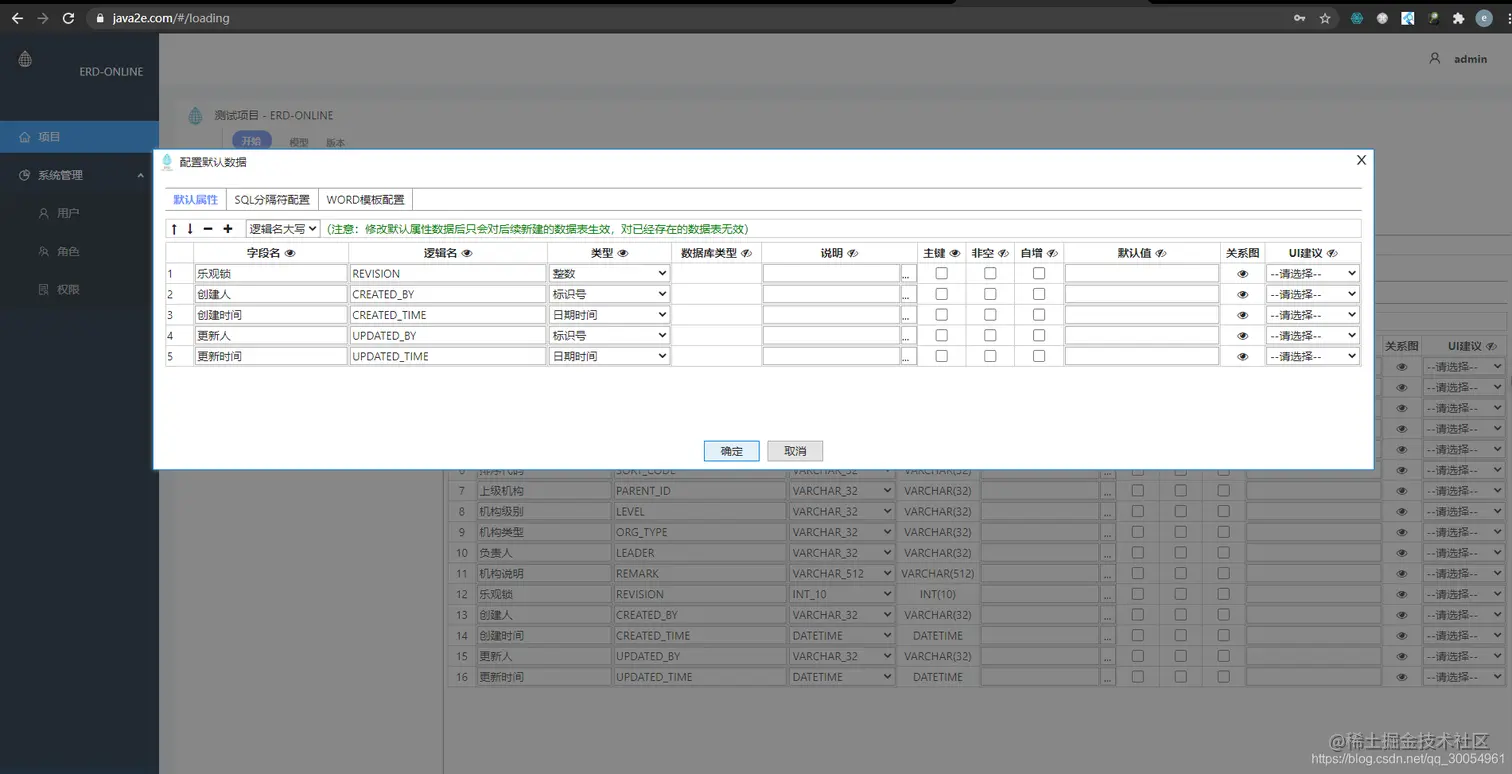The image size is (1512, 774).
Task: Open description editor ellipsis for UPDATED_TIME row
Action: point(908,356)
